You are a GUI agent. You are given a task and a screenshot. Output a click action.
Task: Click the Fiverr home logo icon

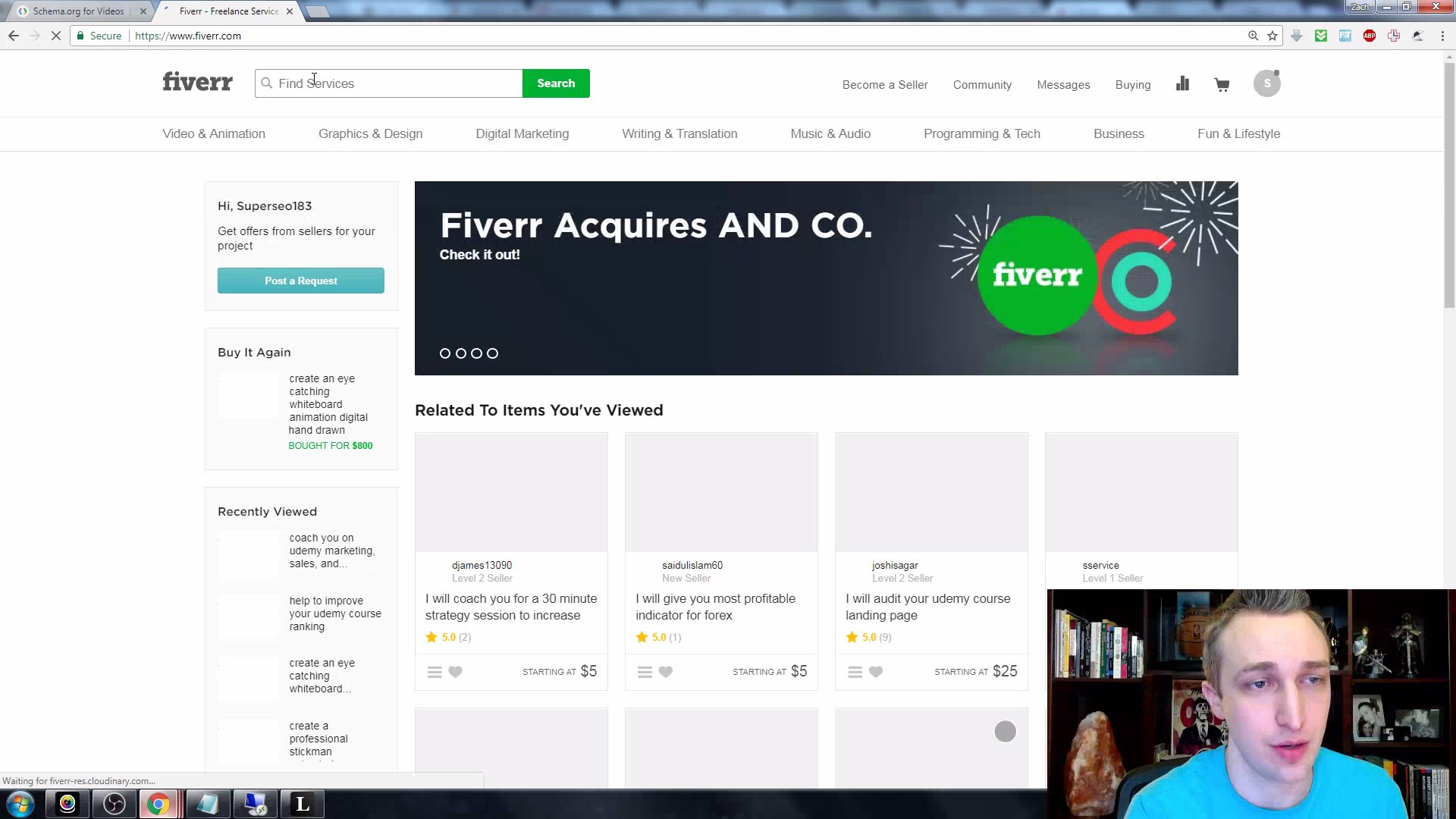click(196, 81)
